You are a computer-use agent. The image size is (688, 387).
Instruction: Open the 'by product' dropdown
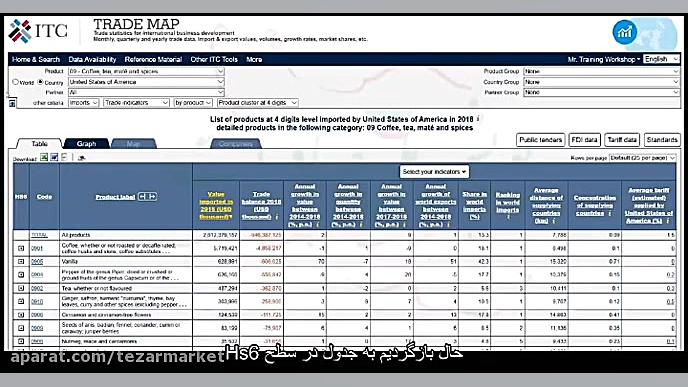(193, 103)
